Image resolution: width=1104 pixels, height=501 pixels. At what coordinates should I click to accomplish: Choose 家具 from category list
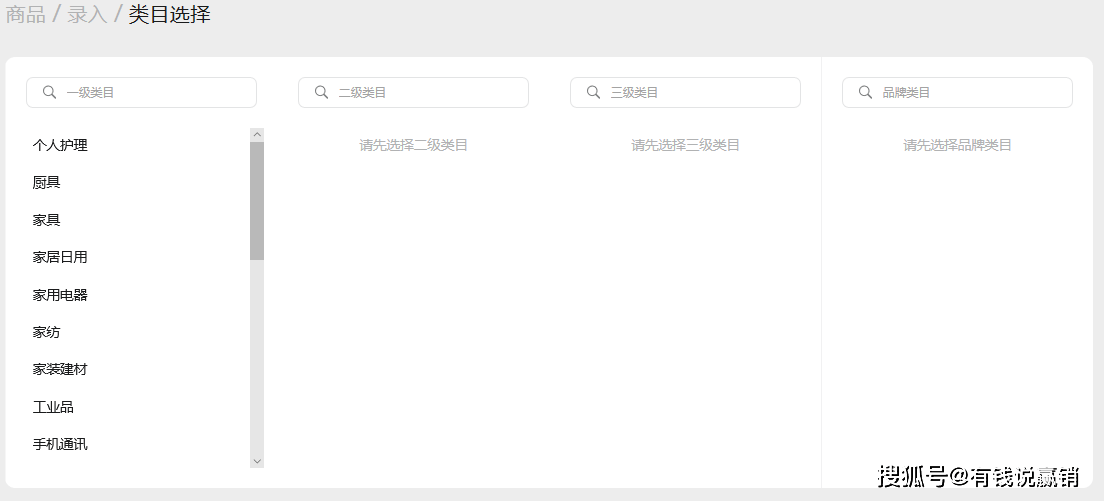coord(47,220)
